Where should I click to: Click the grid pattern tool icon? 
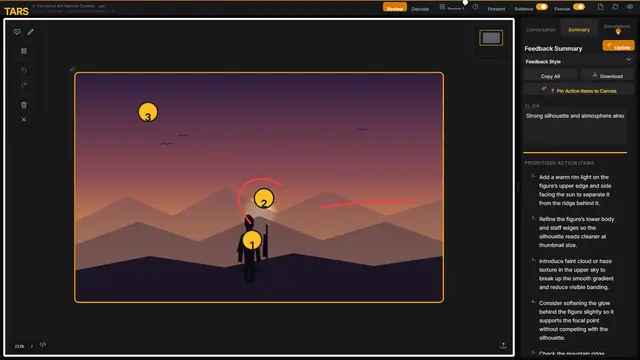click(x=24, y=51)
